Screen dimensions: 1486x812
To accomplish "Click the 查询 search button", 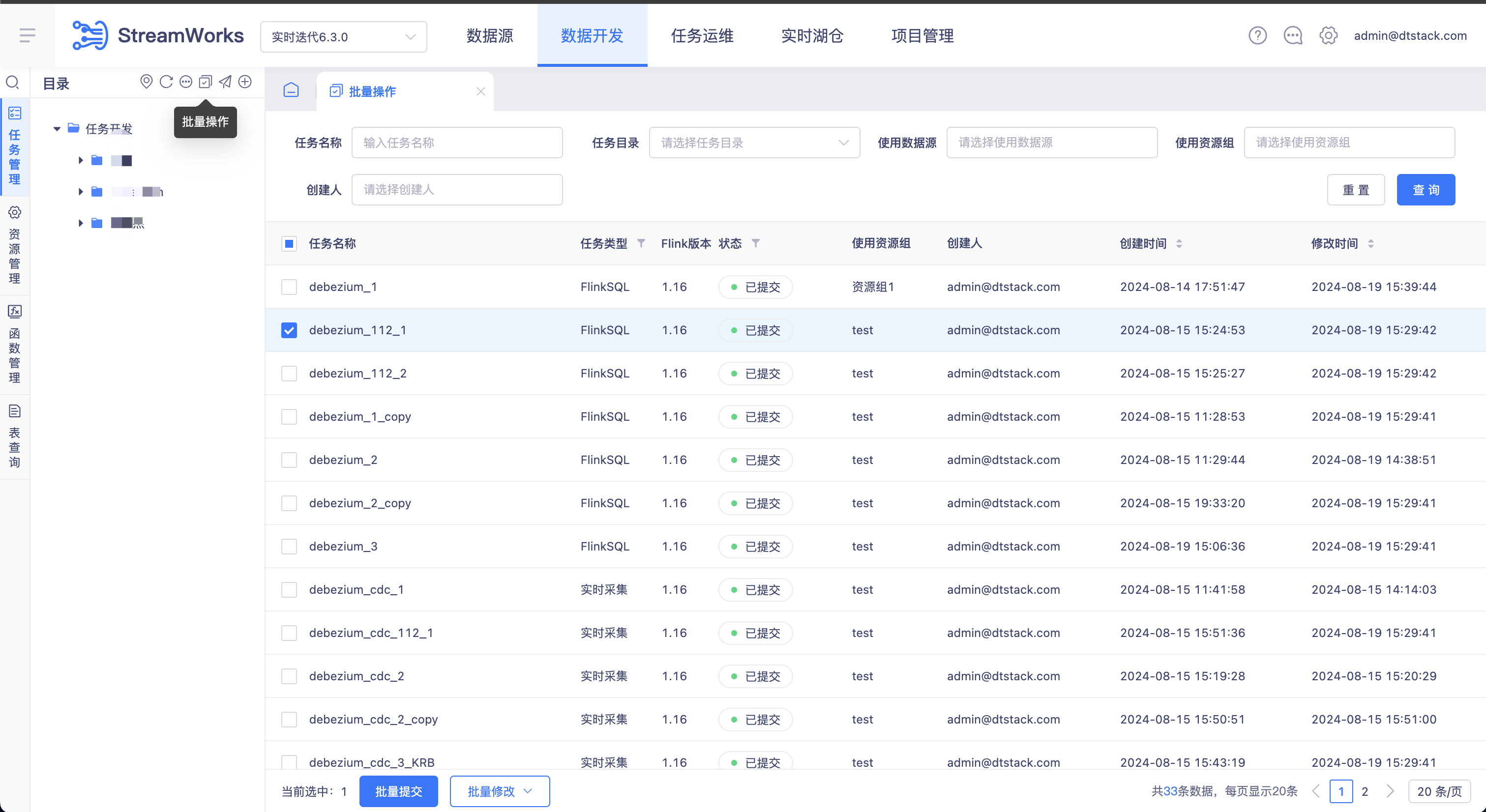I will 1426,189.
